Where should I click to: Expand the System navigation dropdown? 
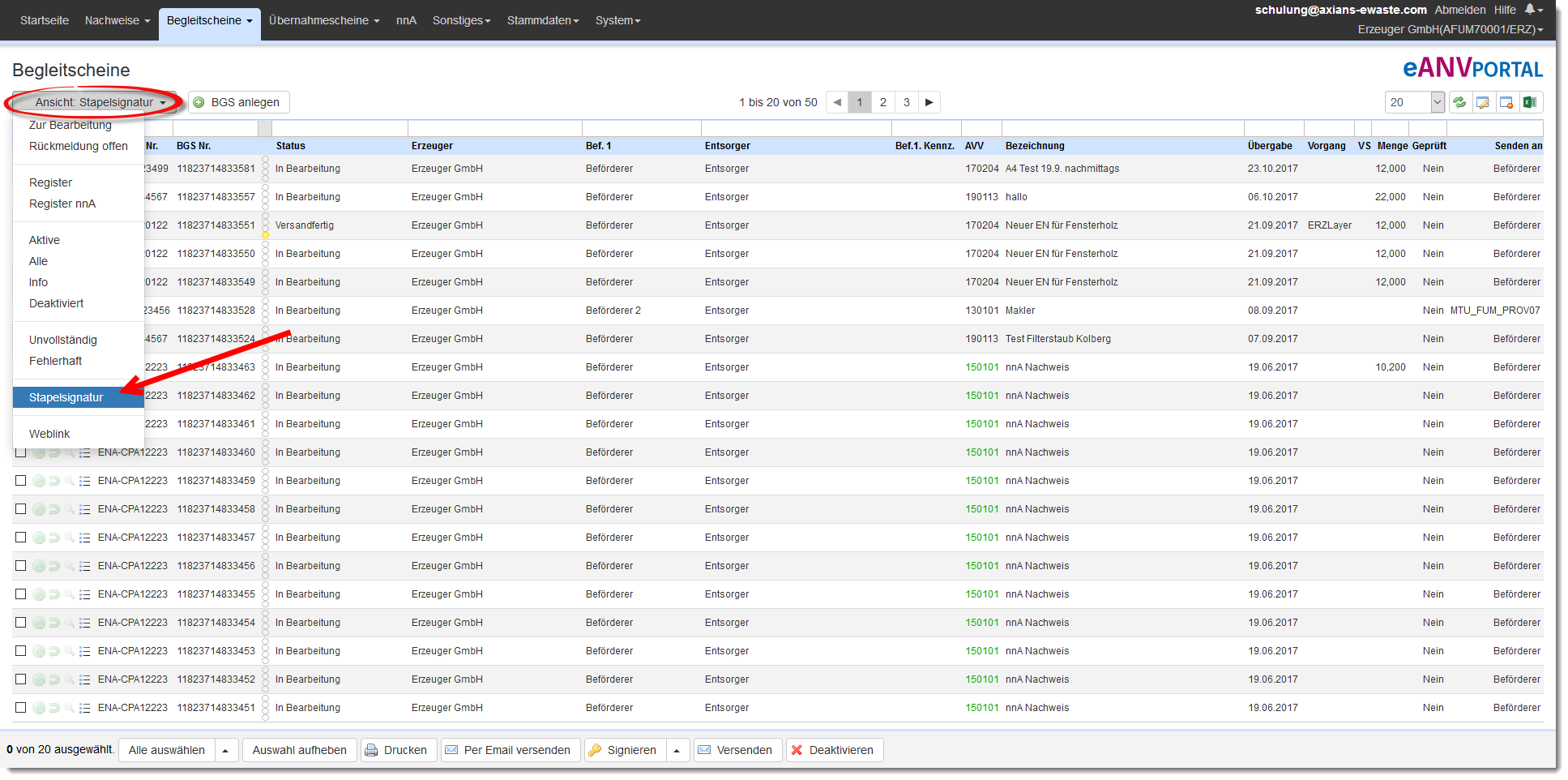point(617,20)
